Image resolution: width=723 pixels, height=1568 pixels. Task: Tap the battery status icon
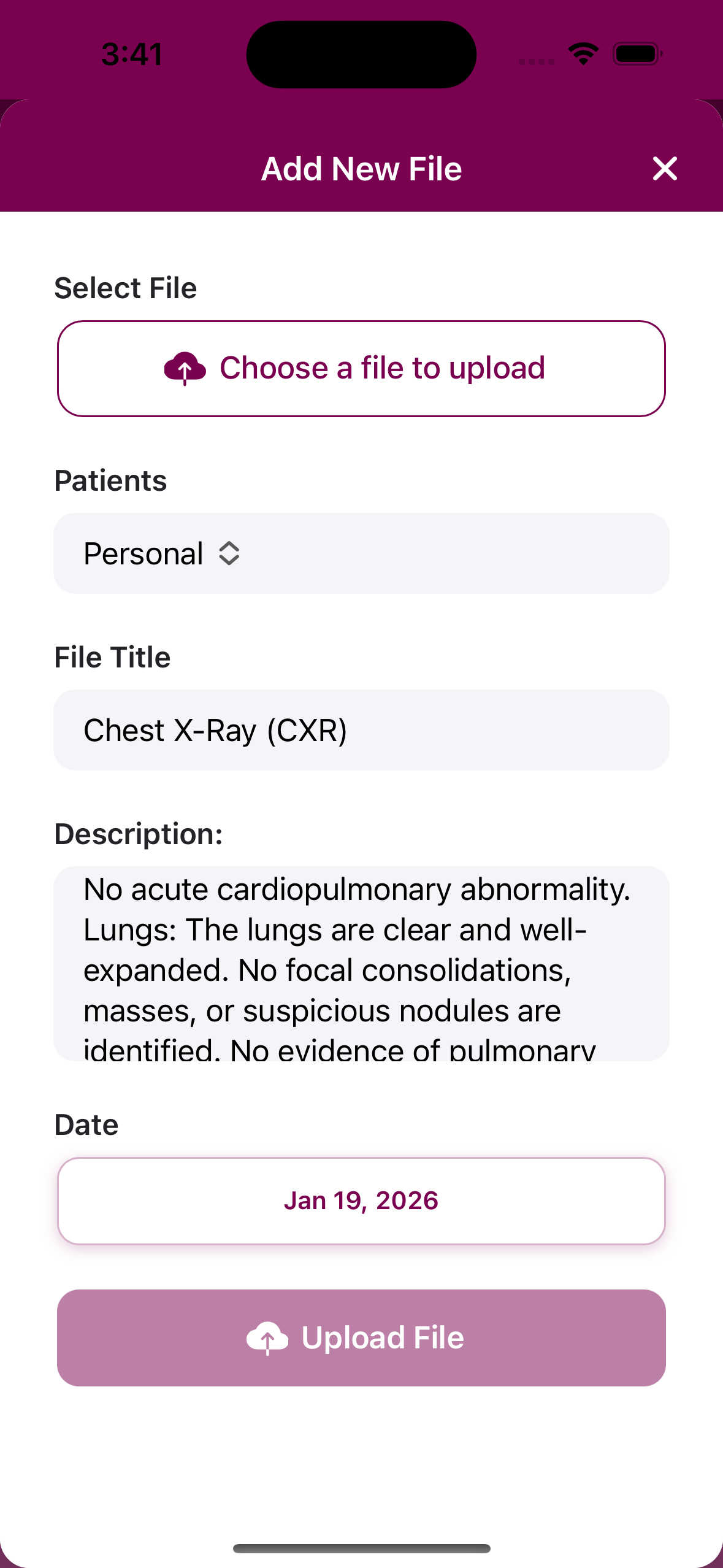637,54
